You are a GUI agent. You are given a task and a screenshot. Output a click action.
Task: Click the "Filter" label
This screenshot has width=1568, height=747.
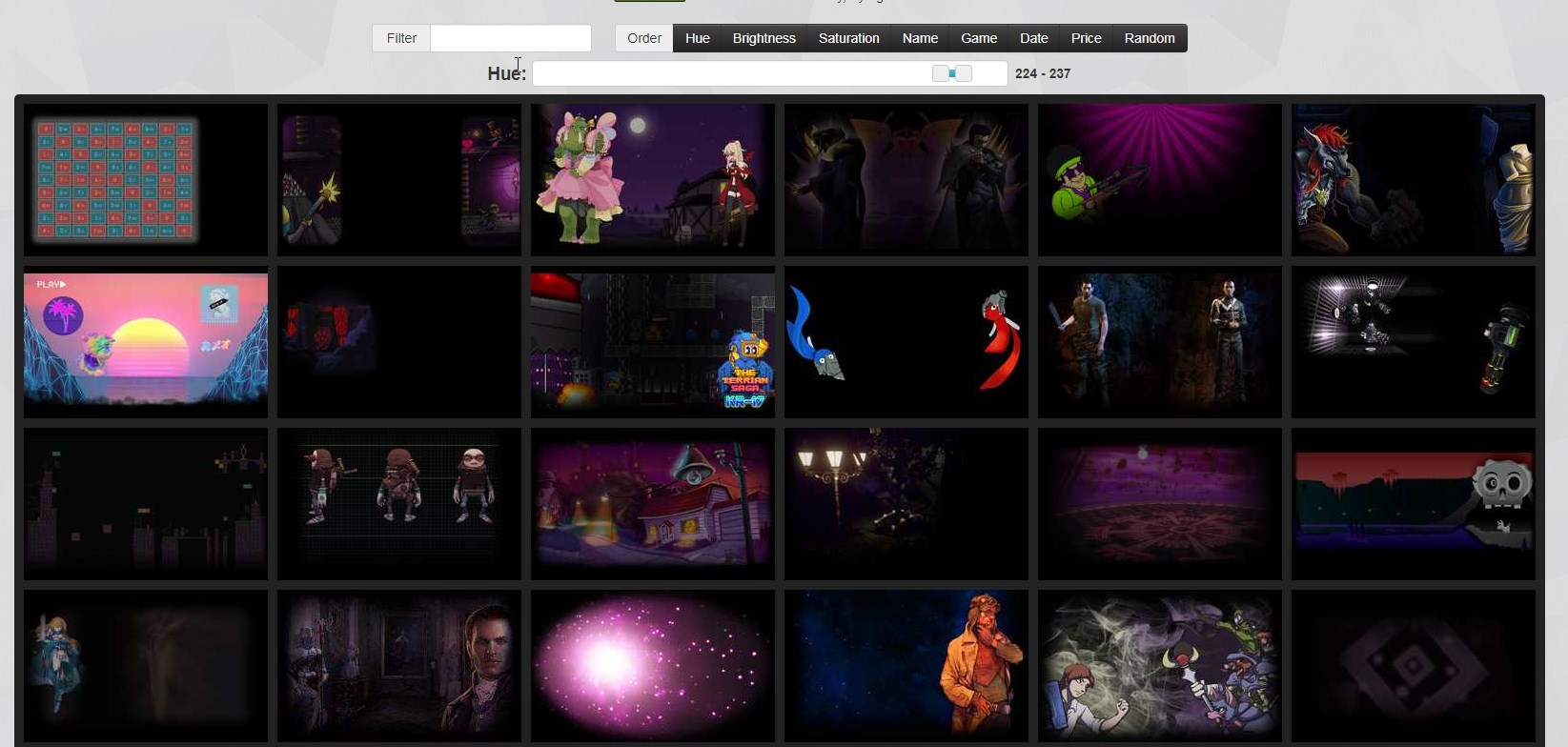(x=401, y=38)
